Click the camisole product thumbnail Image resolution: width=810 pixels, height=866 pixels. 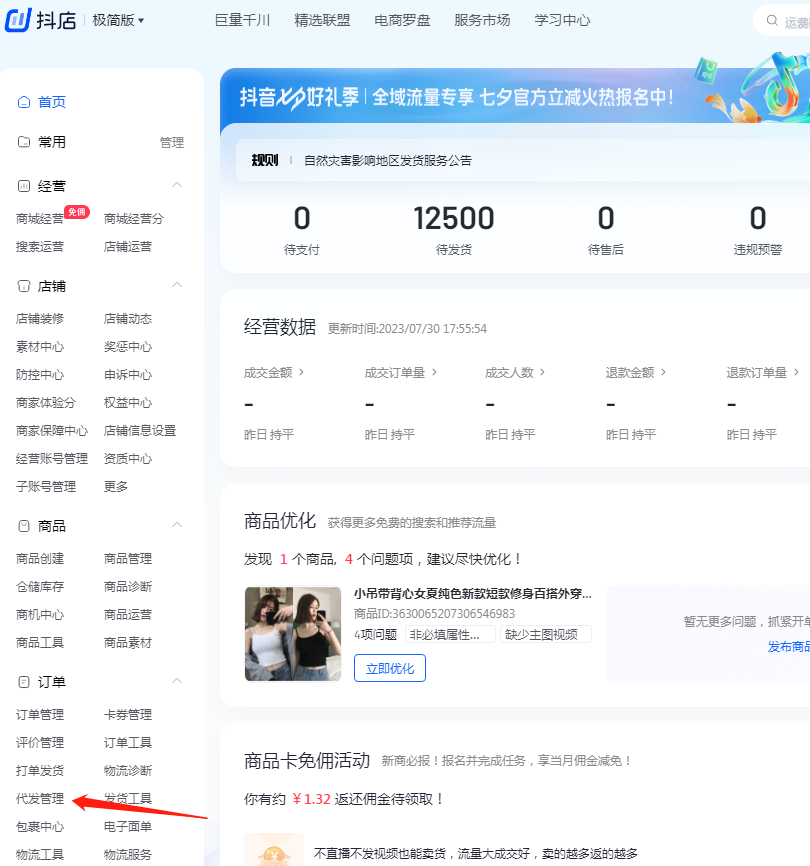pos(293,634)
